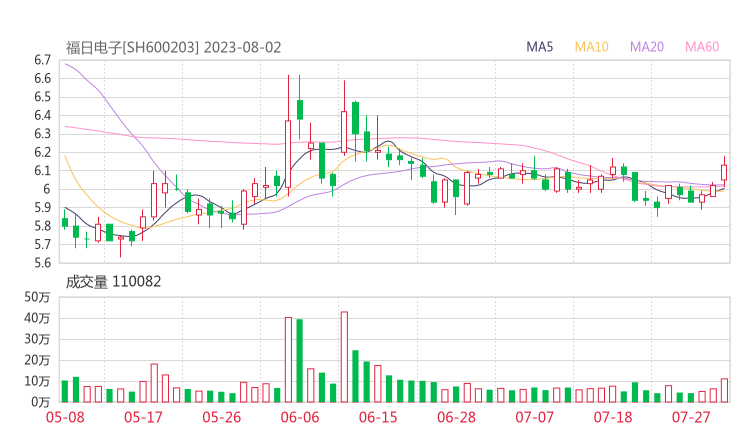Select the MA10 legend label
Viewport: 740px width, 440px height.
coord(591,47)
